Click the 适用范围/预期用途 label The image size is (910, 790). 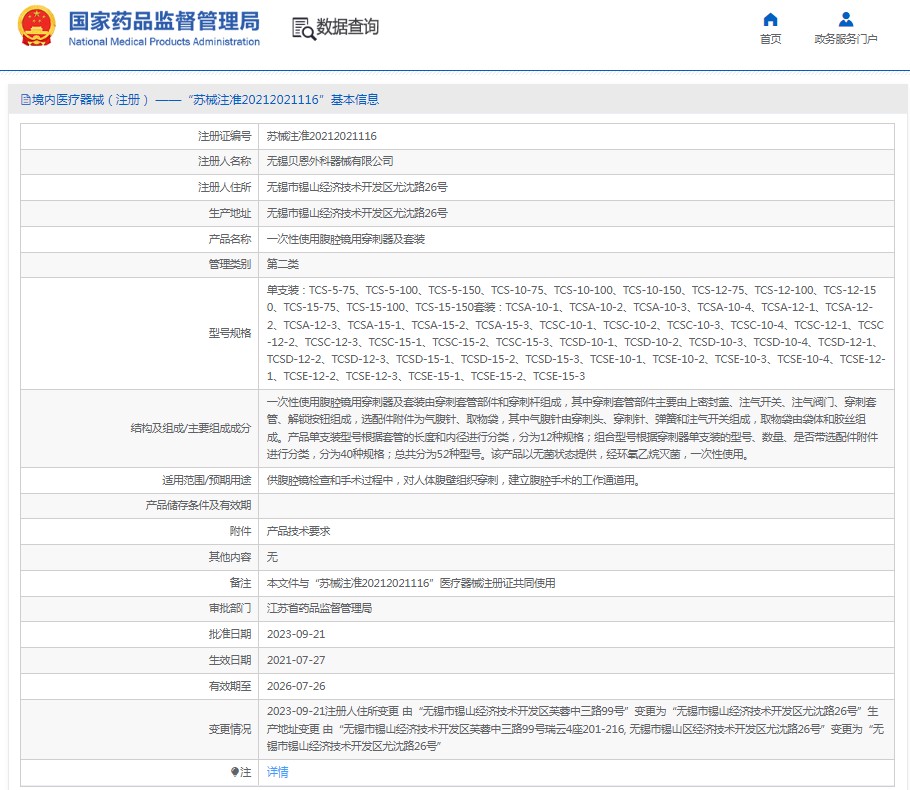(x=207, y=480)
